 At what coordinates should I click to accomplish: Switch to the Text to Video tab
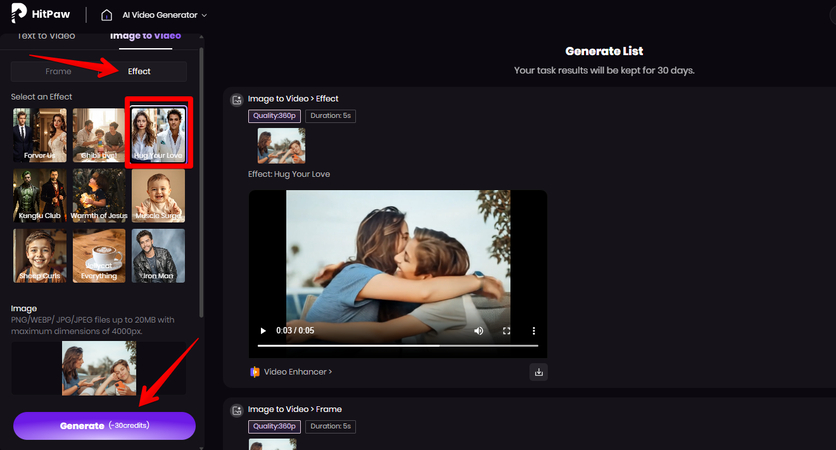click(x=47, y=36)
